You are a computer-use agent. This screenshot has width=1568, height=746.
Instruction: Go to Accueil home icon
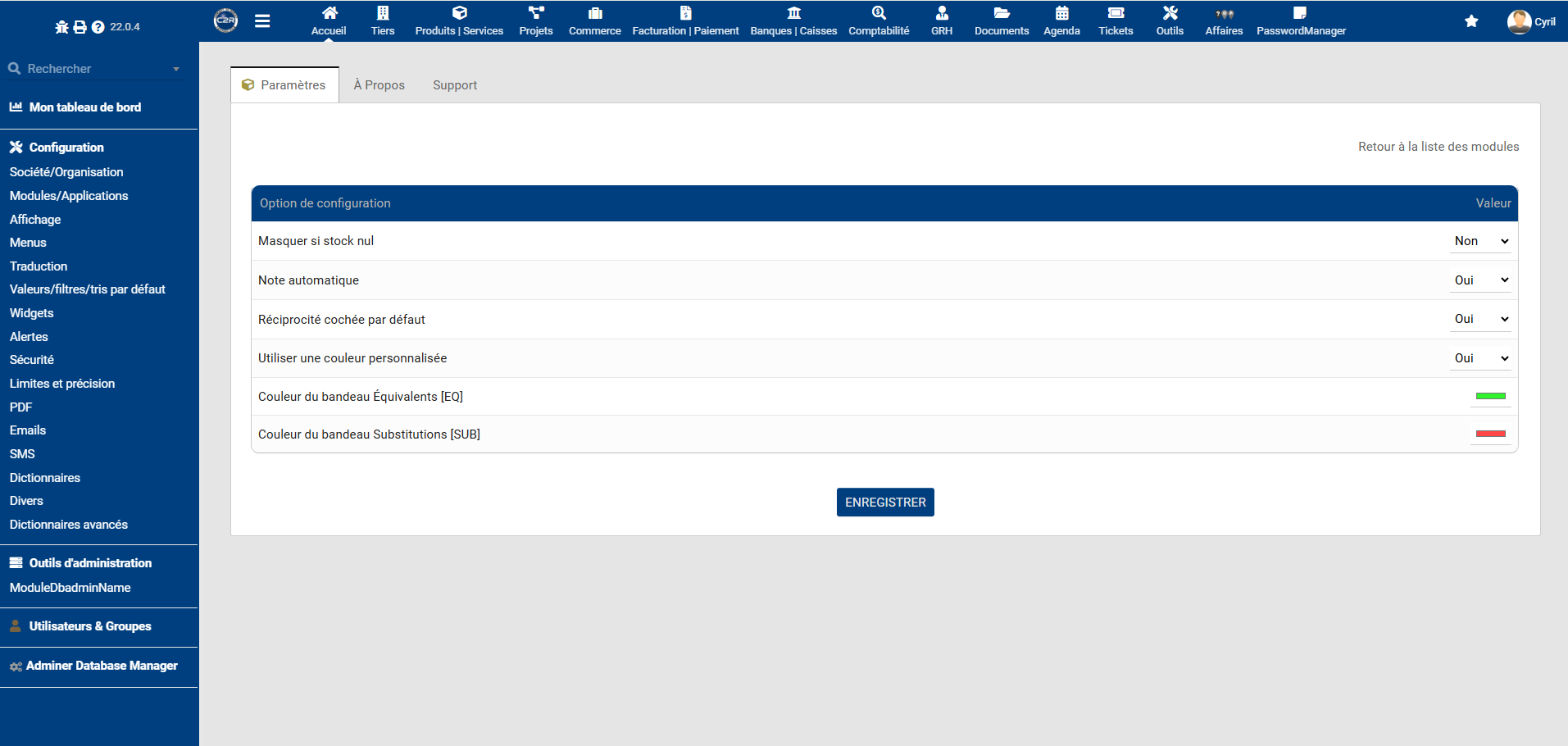point(330,13)
